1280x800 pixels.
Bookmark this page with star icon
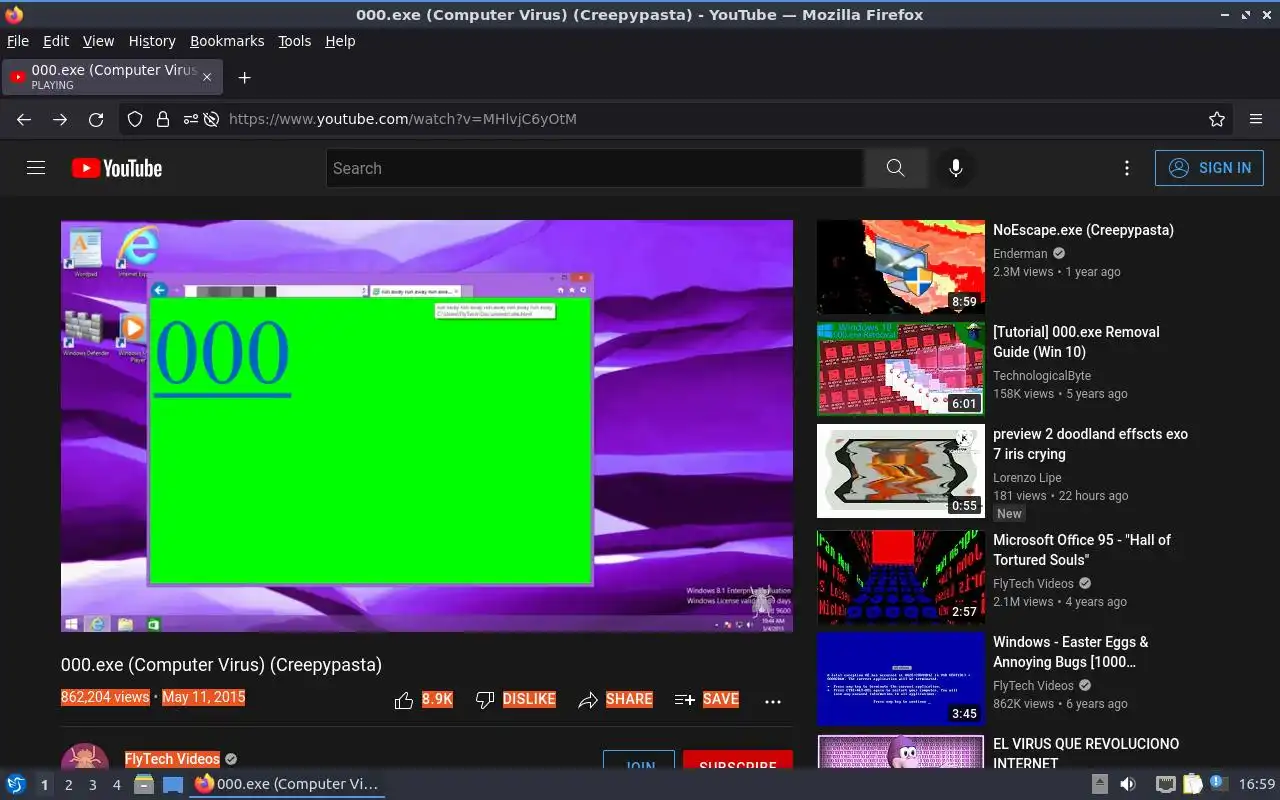coord(1217,119)
